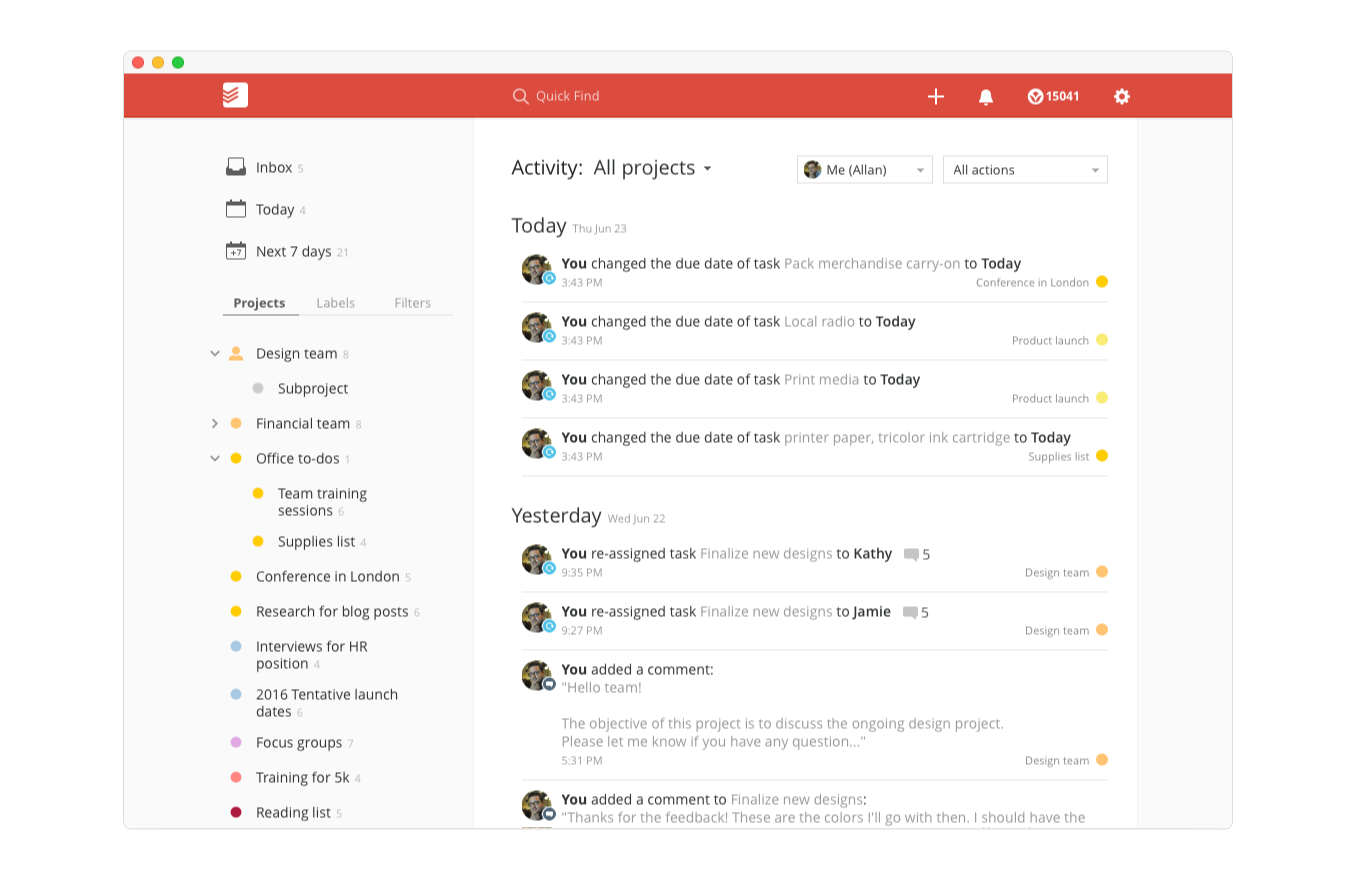
Task: Click the Todoist logo icon
Action: point(235,96)
